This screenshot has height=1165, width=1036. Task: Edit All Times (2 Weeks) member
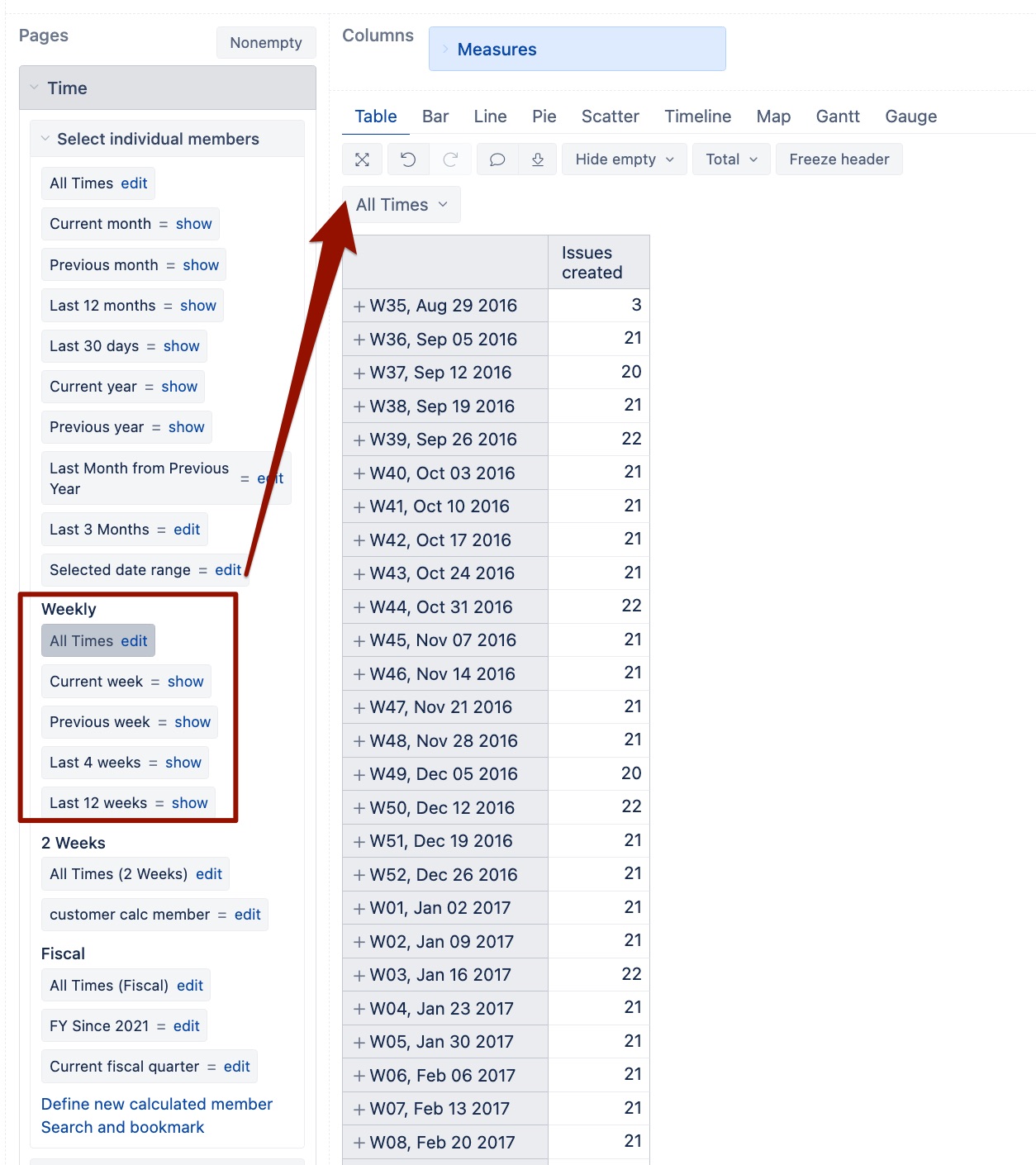click(209, 874)
